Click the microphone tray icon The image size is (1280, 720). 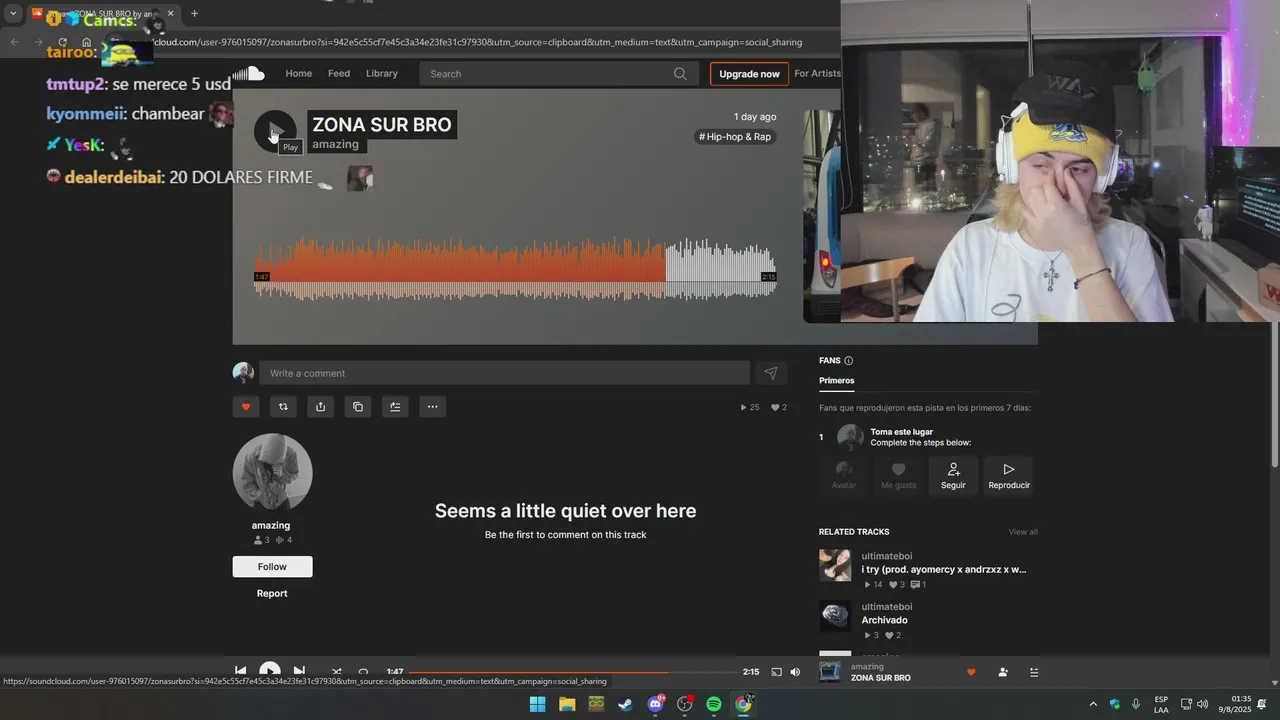coord(1136,704)
